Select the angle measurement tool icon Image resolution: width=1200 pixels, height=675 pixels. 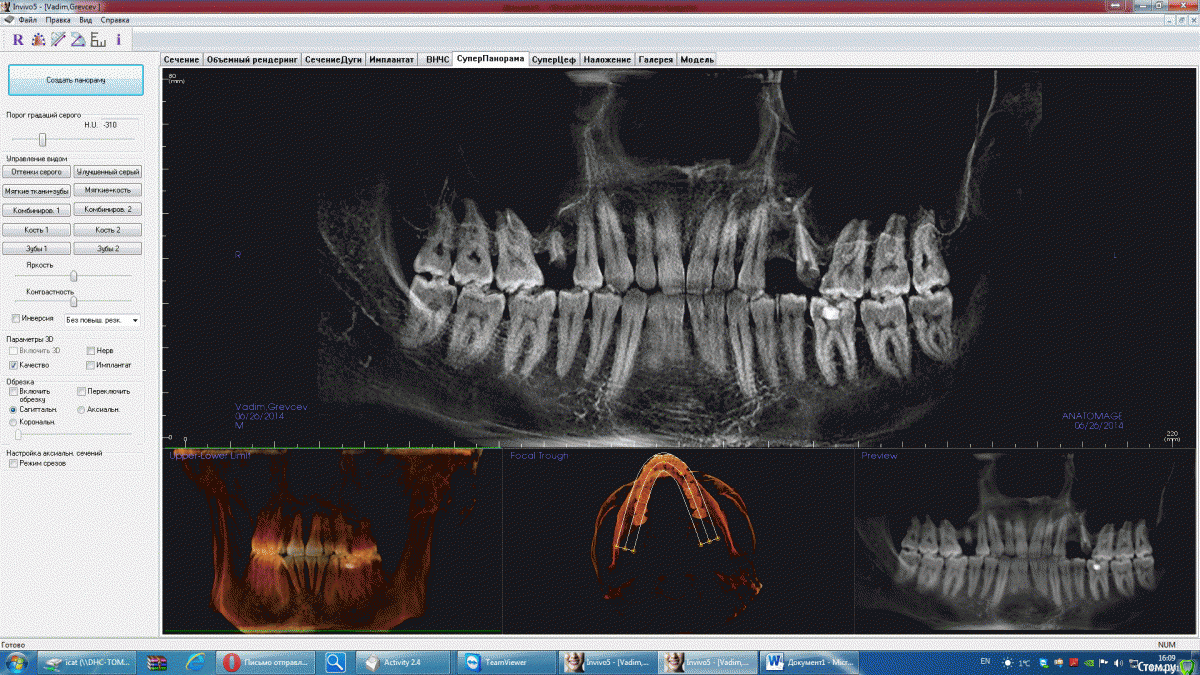pos(78,40)
